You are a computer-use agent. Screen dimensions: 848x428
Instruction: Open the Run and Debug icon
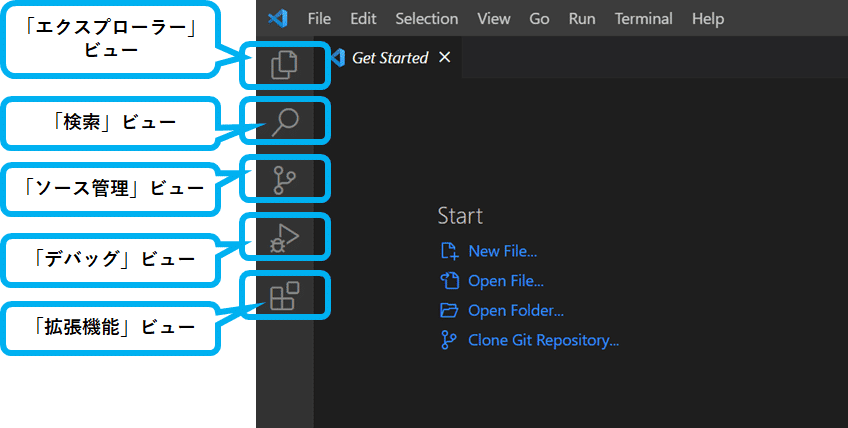point(285,239)
